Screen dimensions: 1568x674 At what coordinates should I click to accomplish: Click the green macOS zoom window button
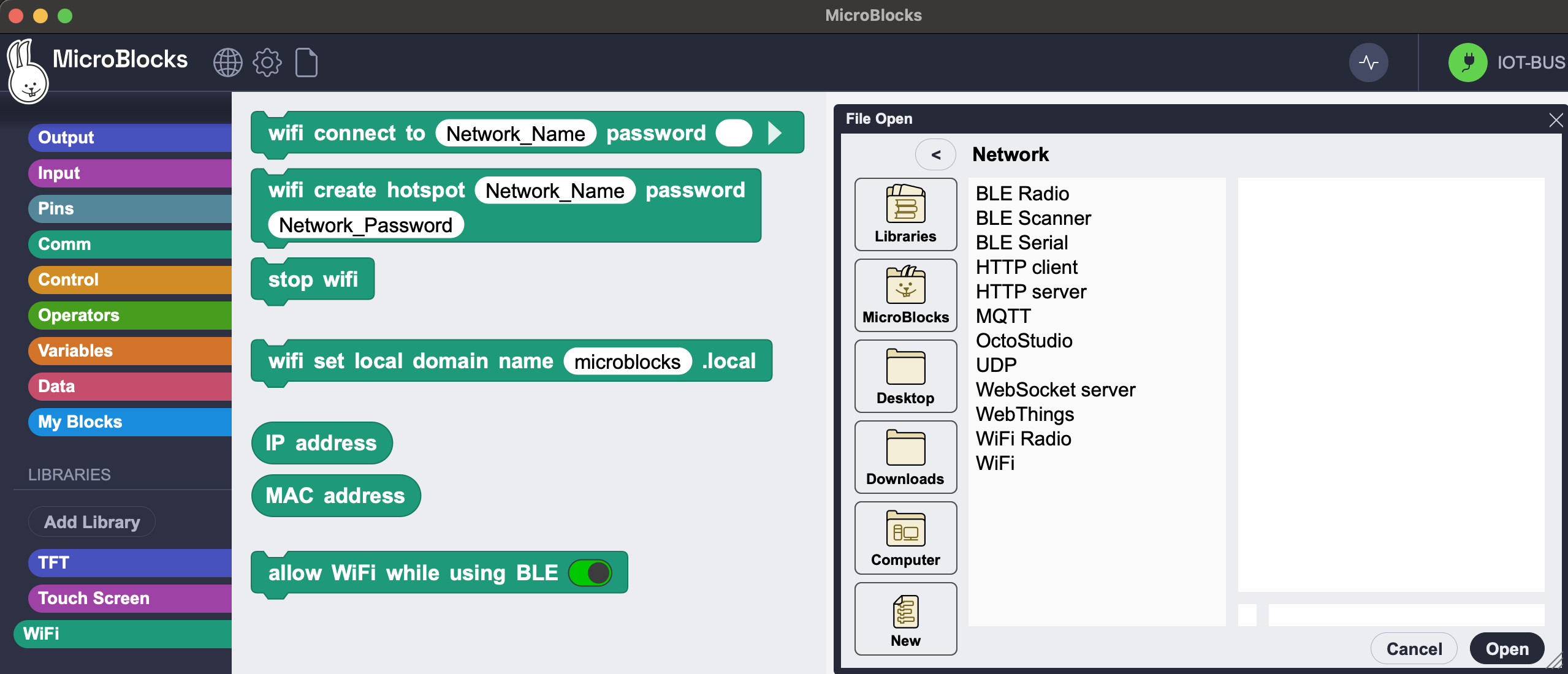tap(65, 16)
